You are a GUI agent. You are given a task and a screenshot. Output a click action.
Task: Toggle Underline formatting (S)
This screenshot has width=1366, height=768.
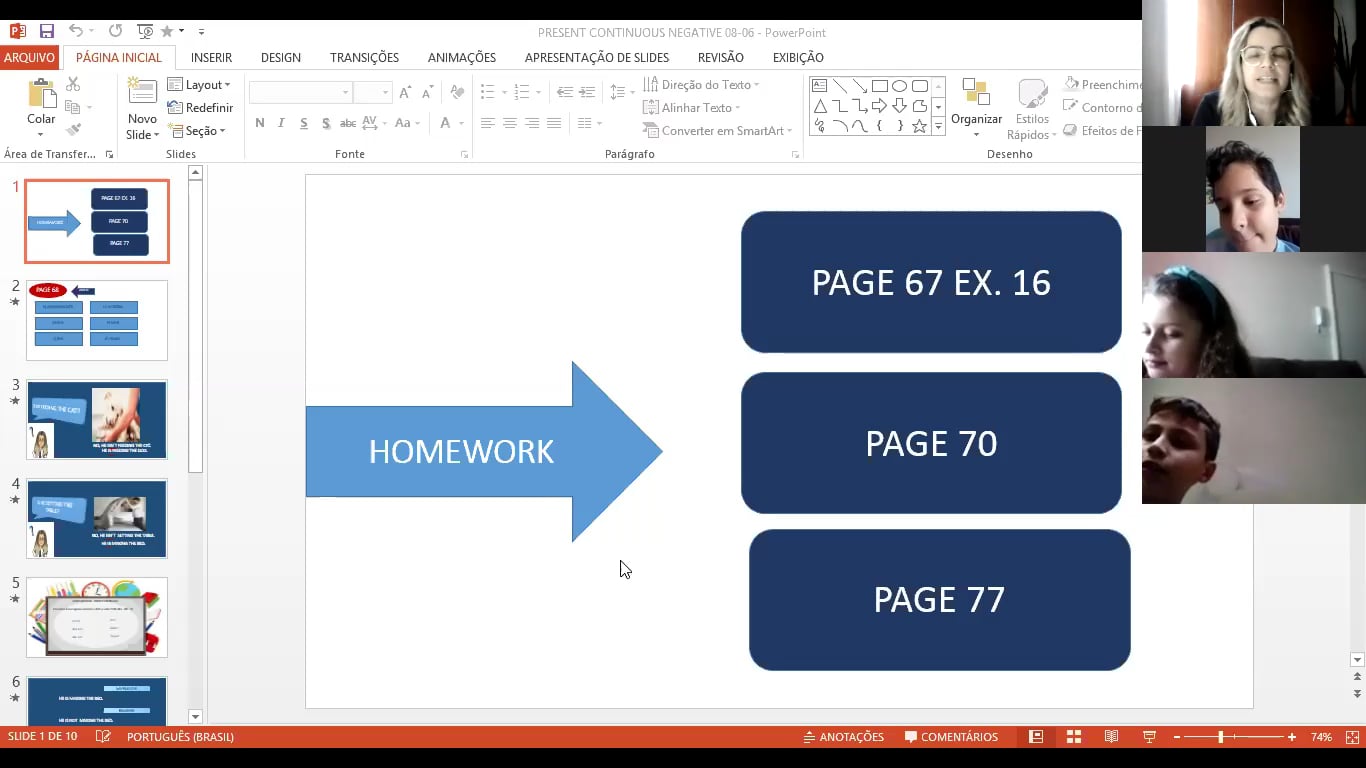[303, 123]
